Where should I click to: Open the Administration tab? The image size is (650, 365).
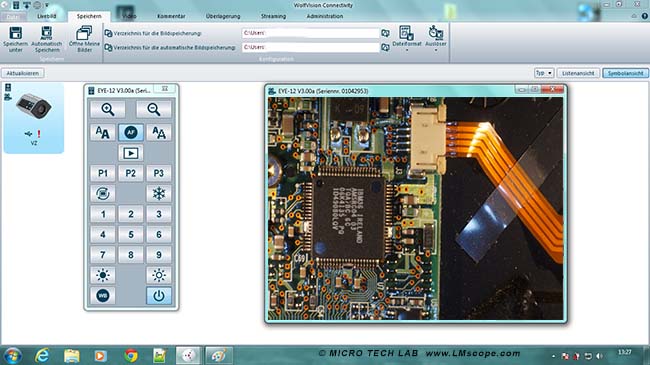pos(325,16)
